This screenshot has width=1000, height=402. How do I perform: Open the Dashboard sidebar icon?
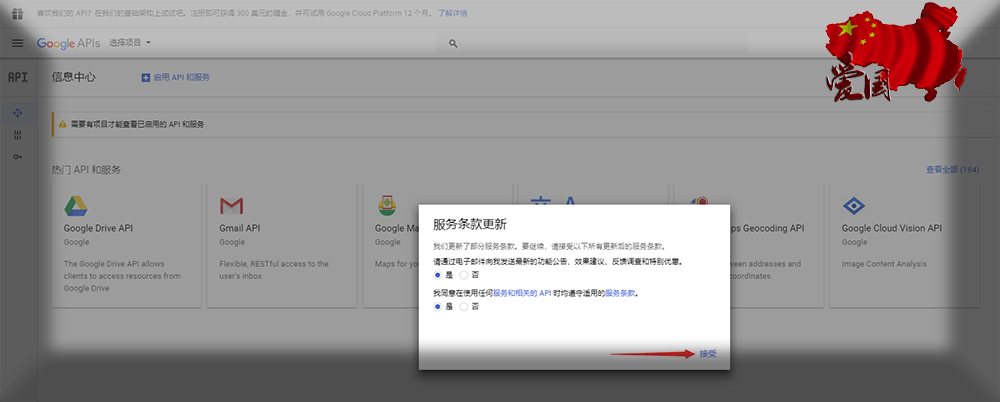point(17,112)
